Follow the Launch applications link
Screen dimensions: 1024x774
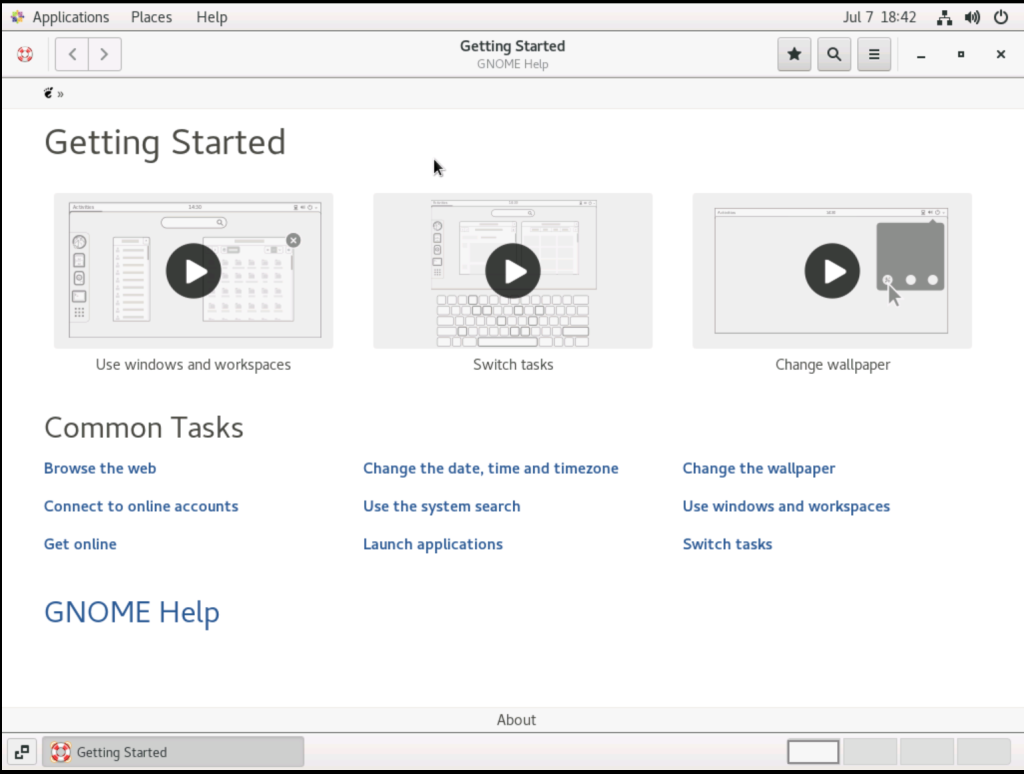pyautogui.click(x=433, y=544)
